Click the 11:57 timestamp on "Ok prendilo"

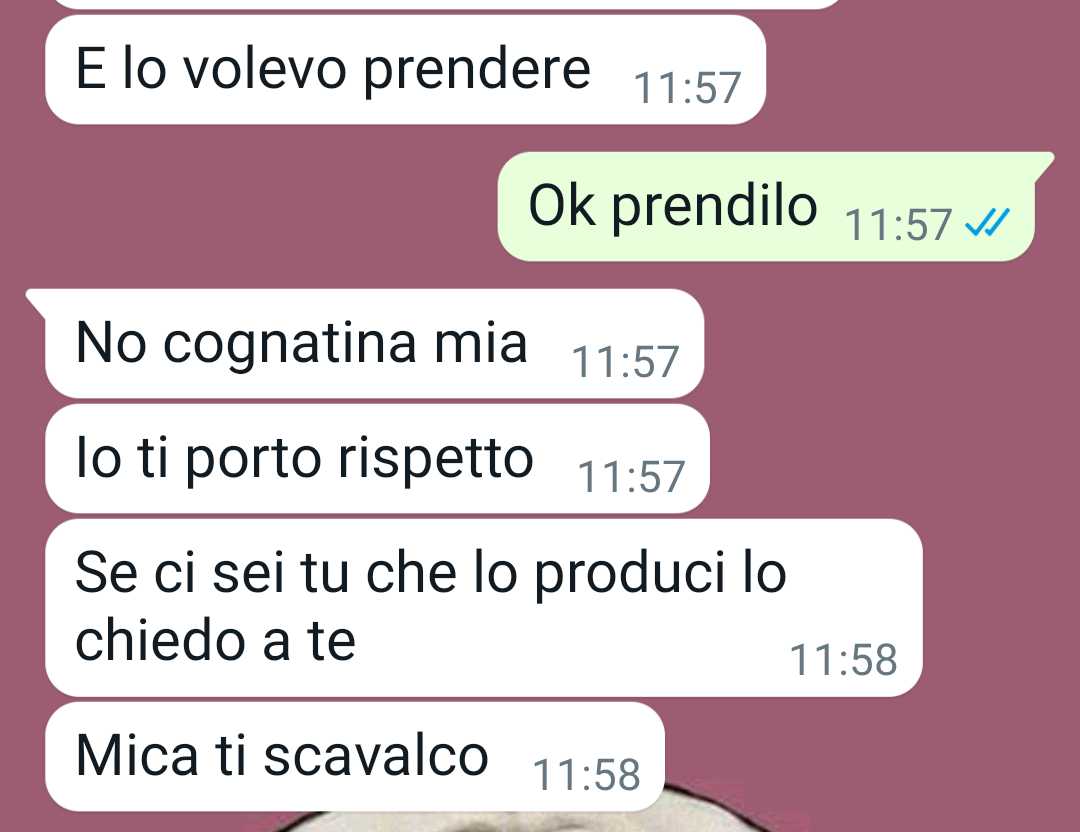(x=897, y=225)
